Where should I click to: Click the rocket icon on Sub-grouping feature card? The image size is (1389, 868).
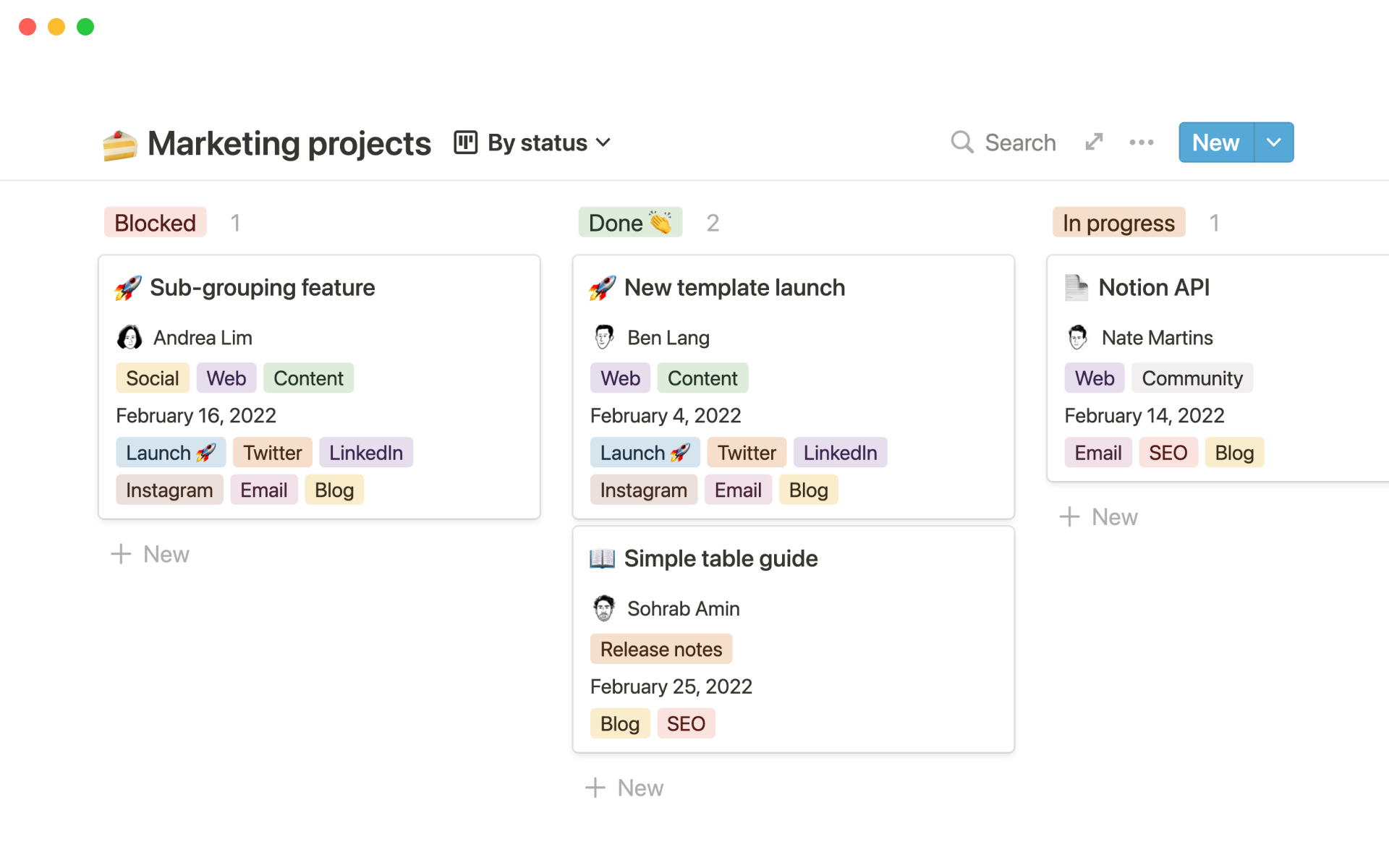(x=128, y=287)
